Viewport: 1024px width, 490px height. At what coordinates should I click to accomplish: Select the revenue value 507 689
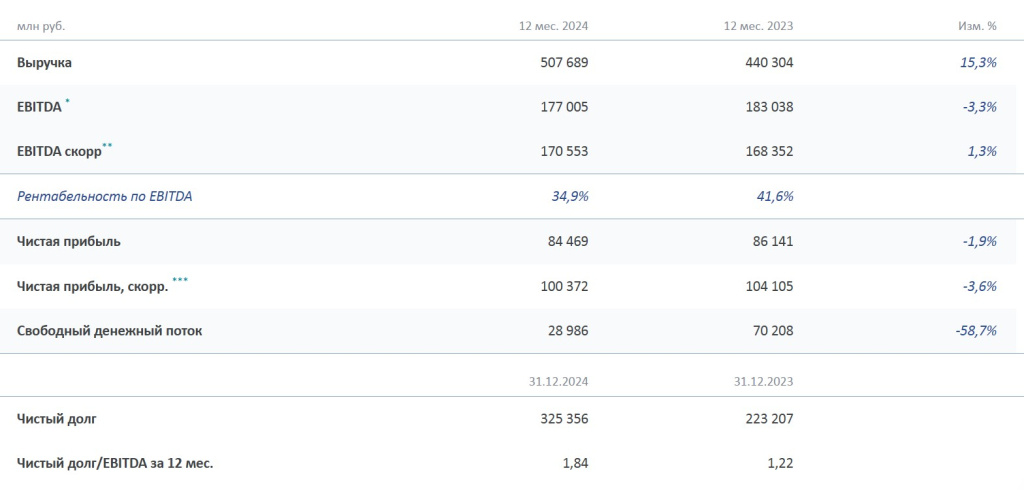[563, 62]
